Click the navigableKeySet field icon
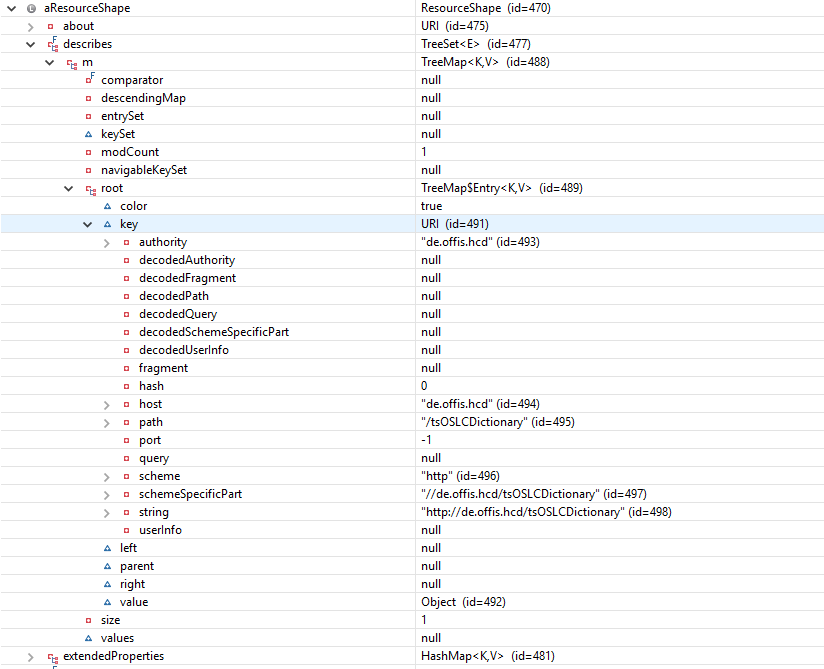Viewport: 824px width, 669px height. point(88,170)
